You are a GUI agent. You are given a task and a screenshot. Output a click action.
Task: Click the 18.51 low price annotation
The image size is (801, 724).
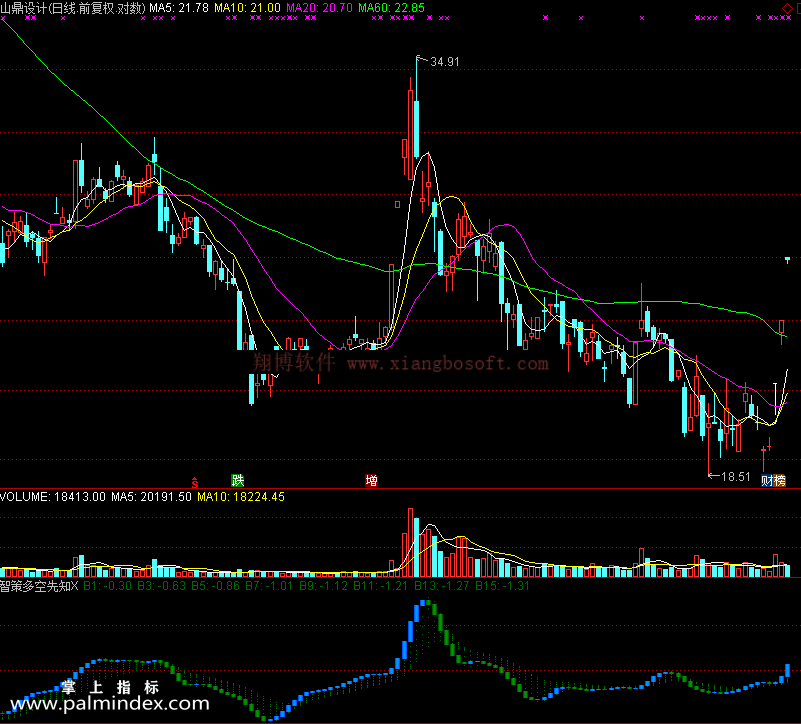(x=735, y=477)
